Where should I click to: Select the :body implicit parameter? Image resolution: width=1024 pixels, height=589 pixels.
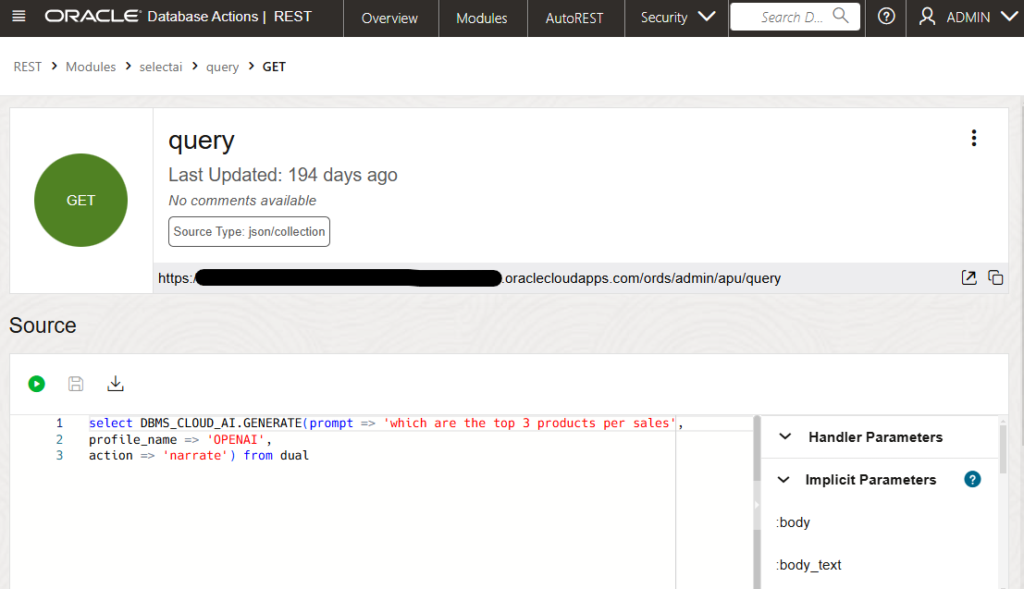(793, 522)
